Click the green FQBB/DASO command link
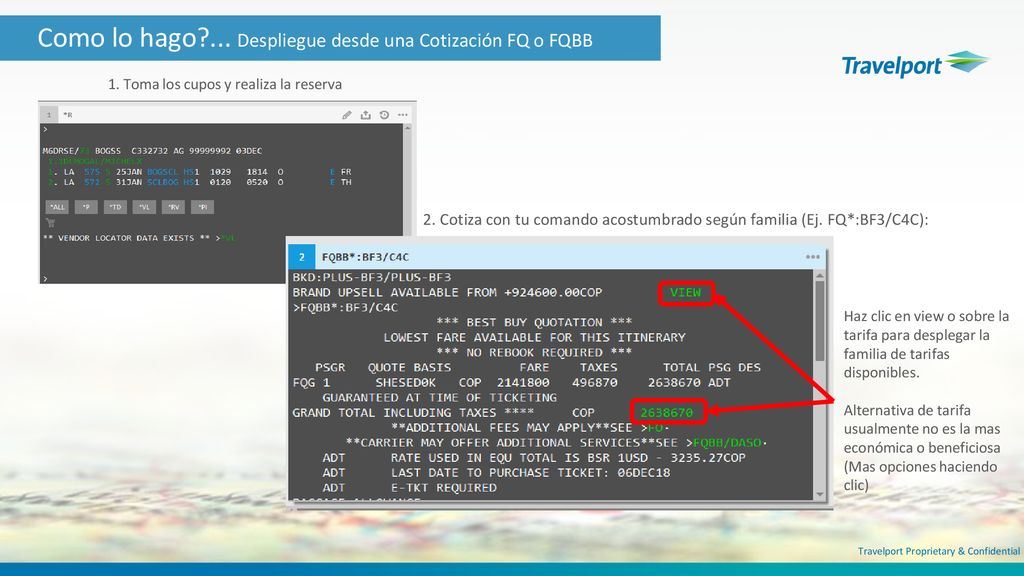 point(728,443)
